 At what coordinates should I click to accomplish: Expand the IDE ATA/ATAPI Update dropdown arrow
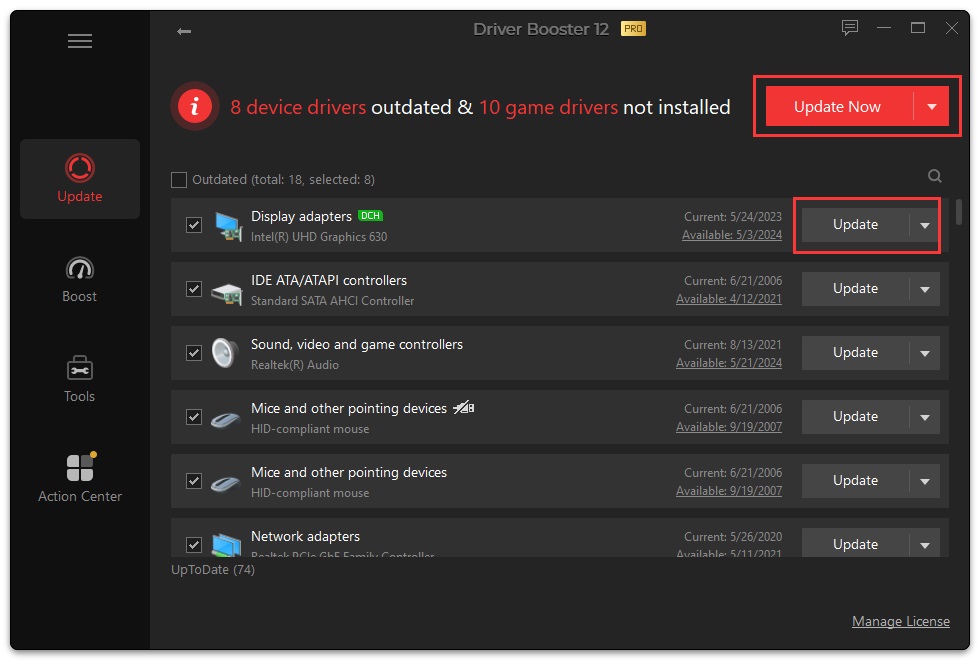[x=924, y=289]
